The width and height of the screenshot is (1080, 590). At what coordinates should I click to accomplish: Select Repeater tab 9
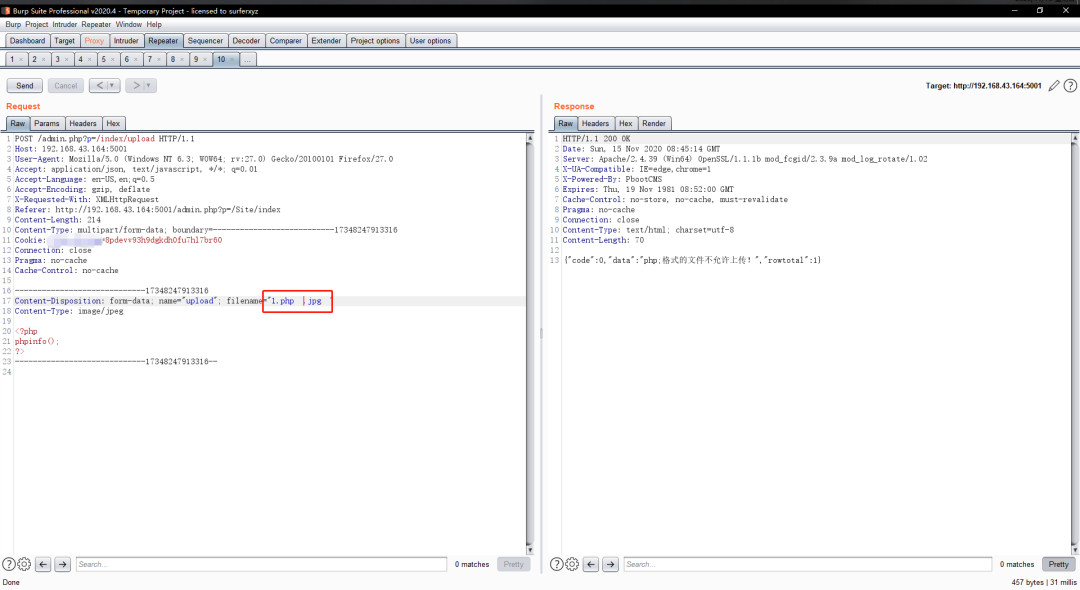tap(196, 59)
